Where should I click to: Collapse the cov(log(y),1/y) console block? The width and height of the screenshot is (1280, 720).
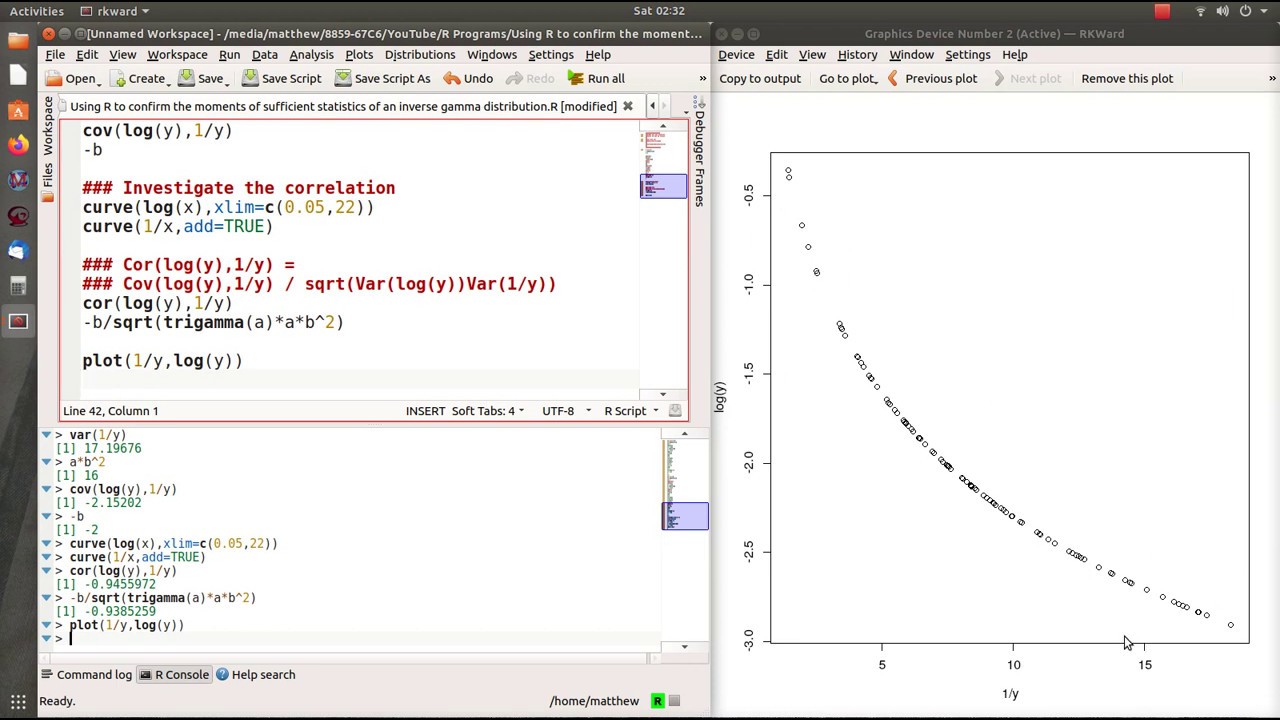coord(46,489)
